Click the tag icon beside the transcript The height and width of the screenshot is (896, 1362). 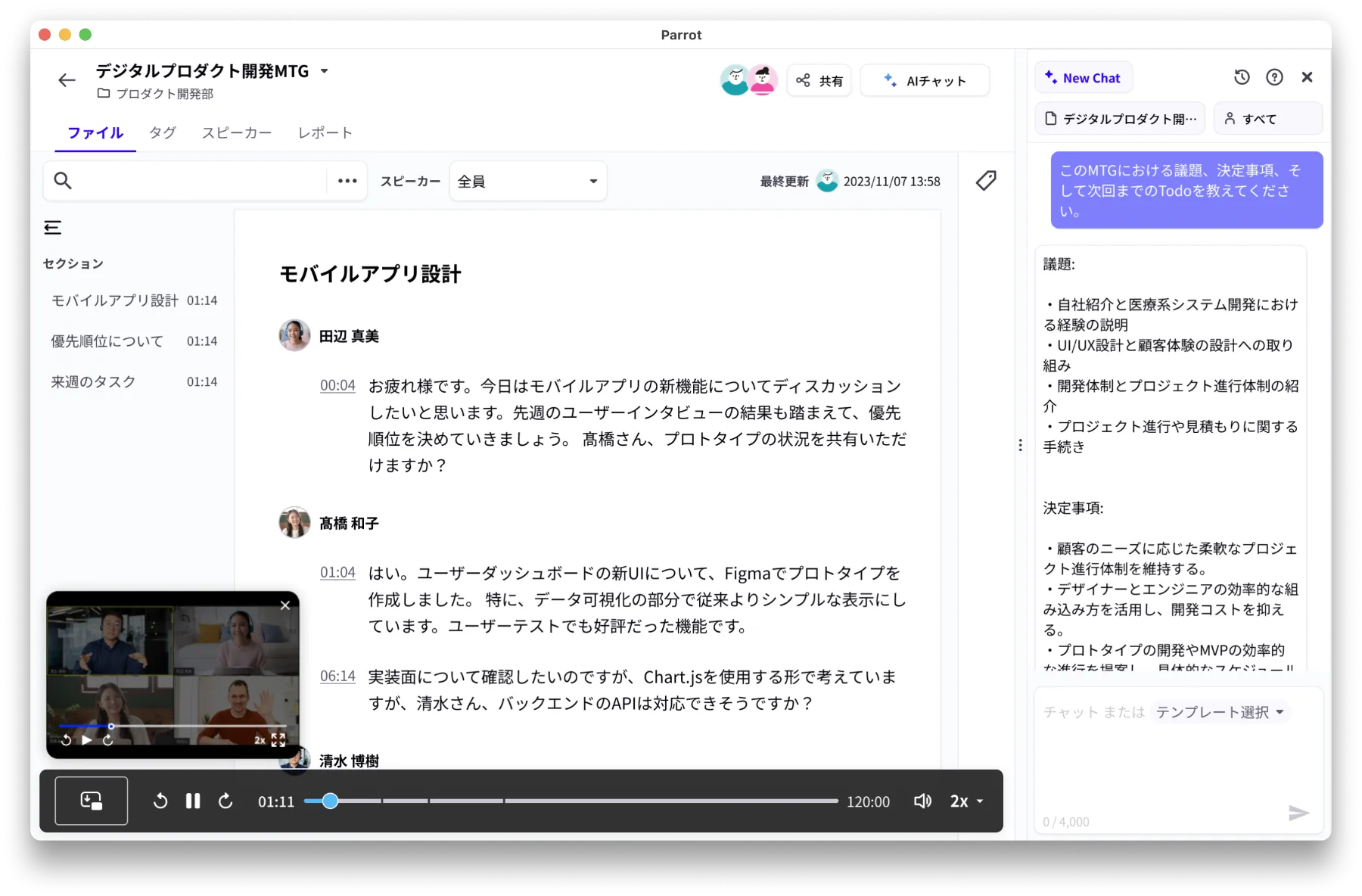point(986,181)
